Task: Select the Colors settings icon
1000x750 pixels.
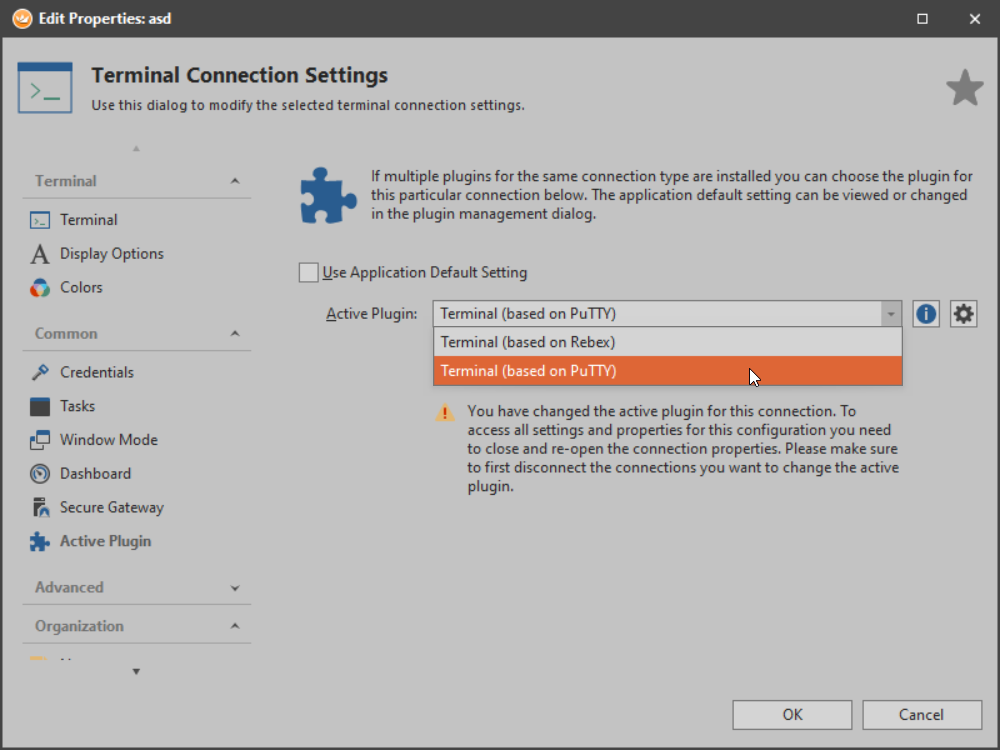Action: coord(40,288)
